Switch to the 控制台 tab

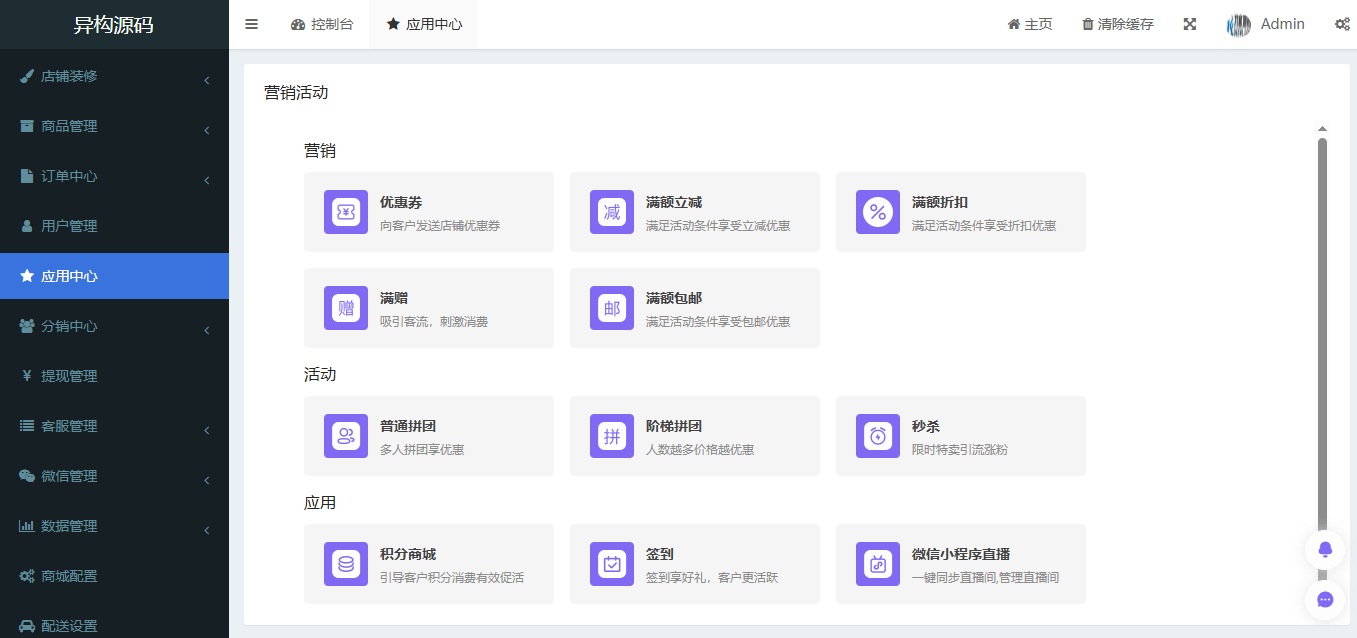(x=322, y=23)
